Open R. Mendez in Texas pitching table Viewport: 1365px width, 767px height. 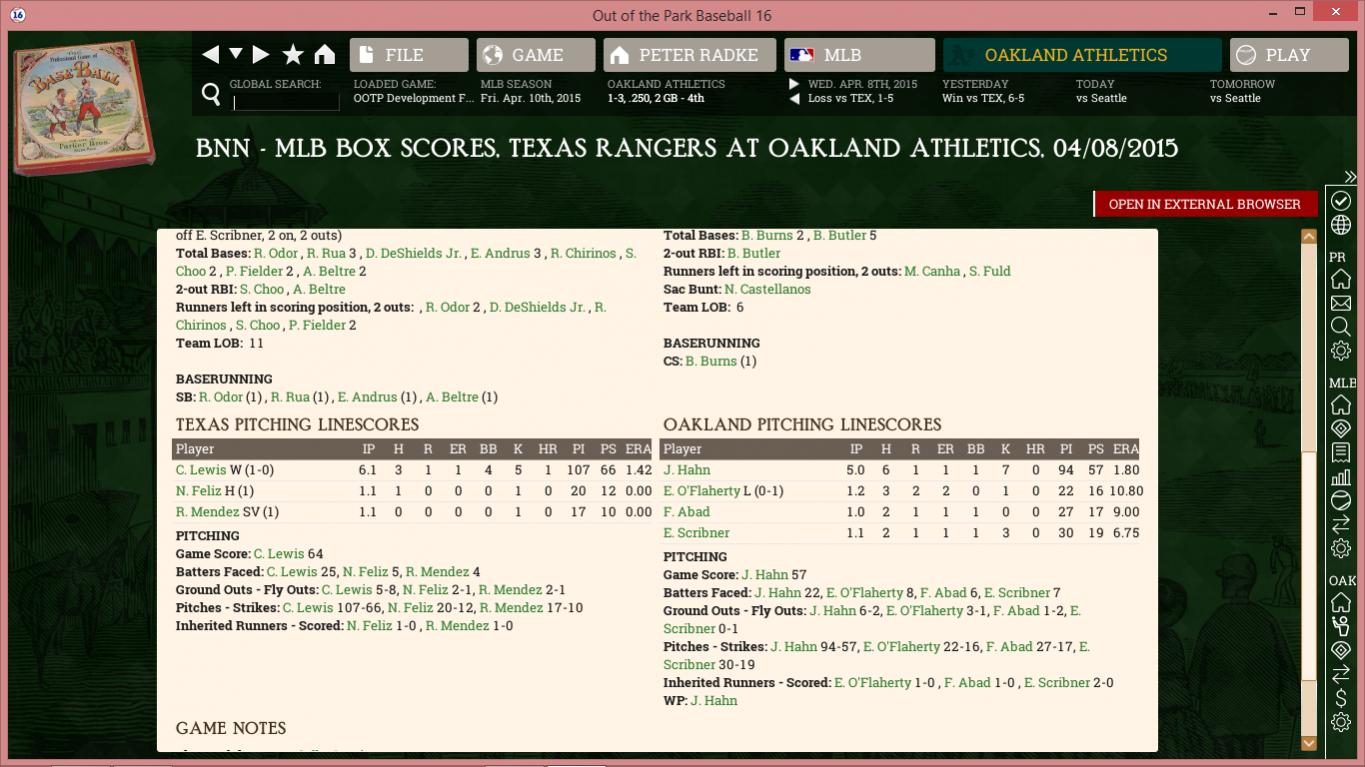pos(208,512)
